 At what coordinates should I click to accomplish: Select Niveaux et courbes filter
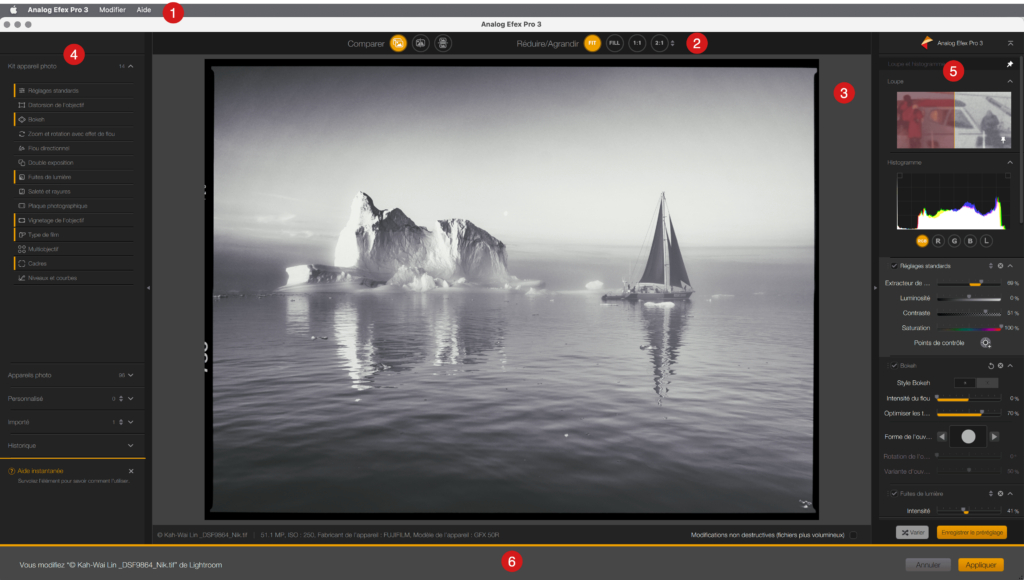point(74,278)
